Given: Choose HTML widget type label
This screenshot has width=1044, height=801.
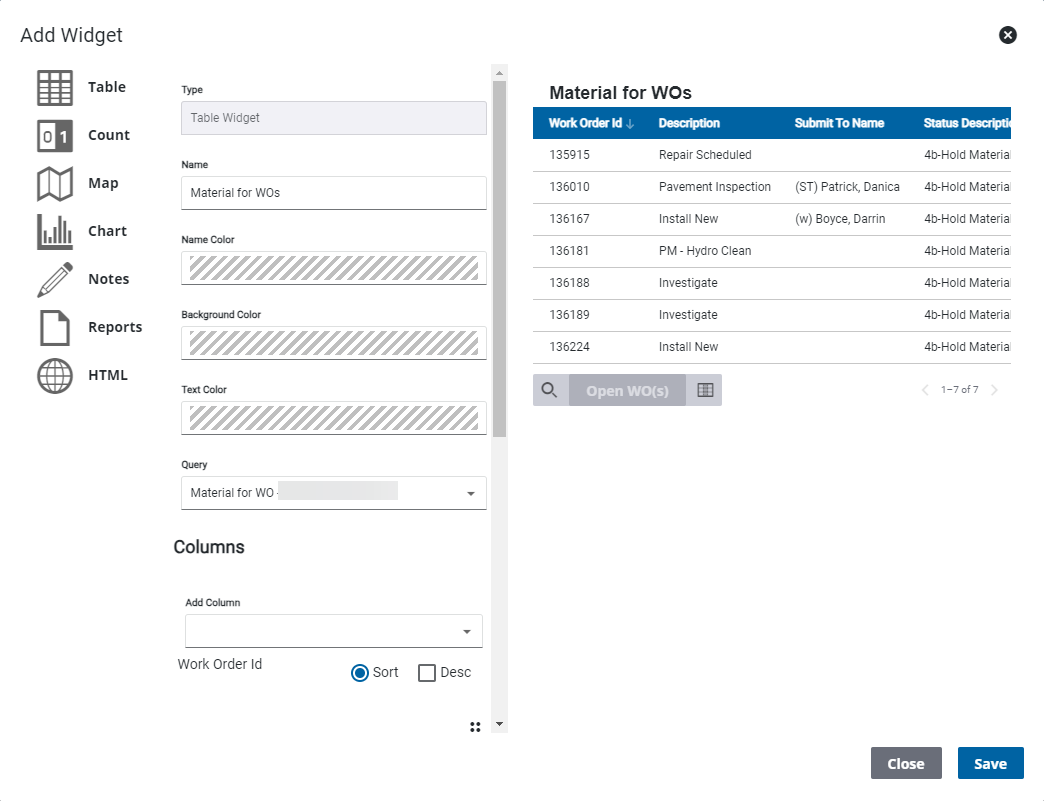Looking at the screenshot, I should pos(108,375).
